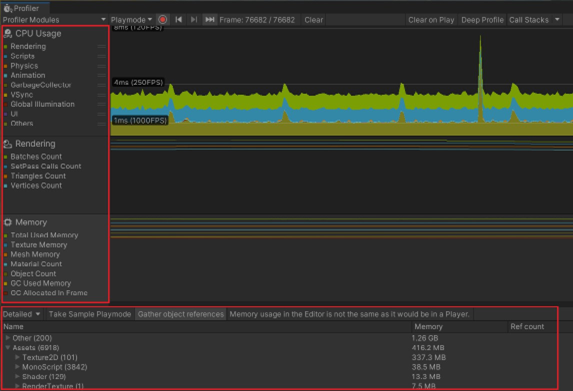Toggle Global Illumination category visibility
This screenshot has width=573, height=391.
pyautogui.click(x=5, y=105)
